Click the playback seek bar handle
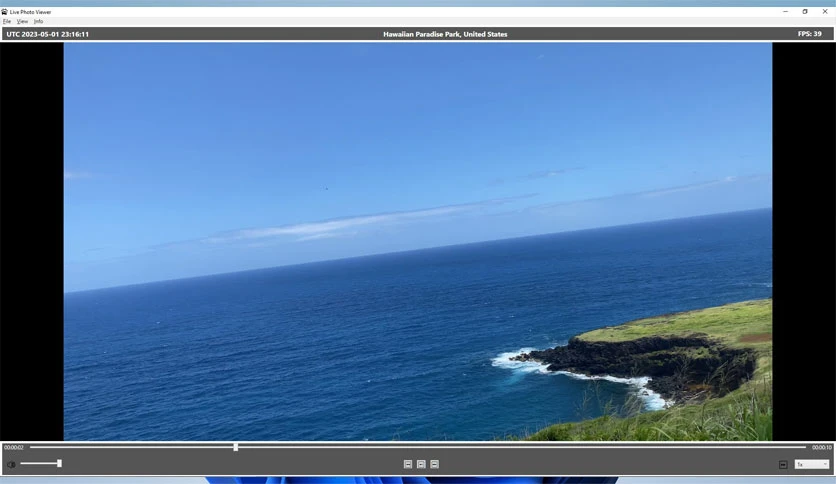Viewport: 836px width, 484px height. 236,447
